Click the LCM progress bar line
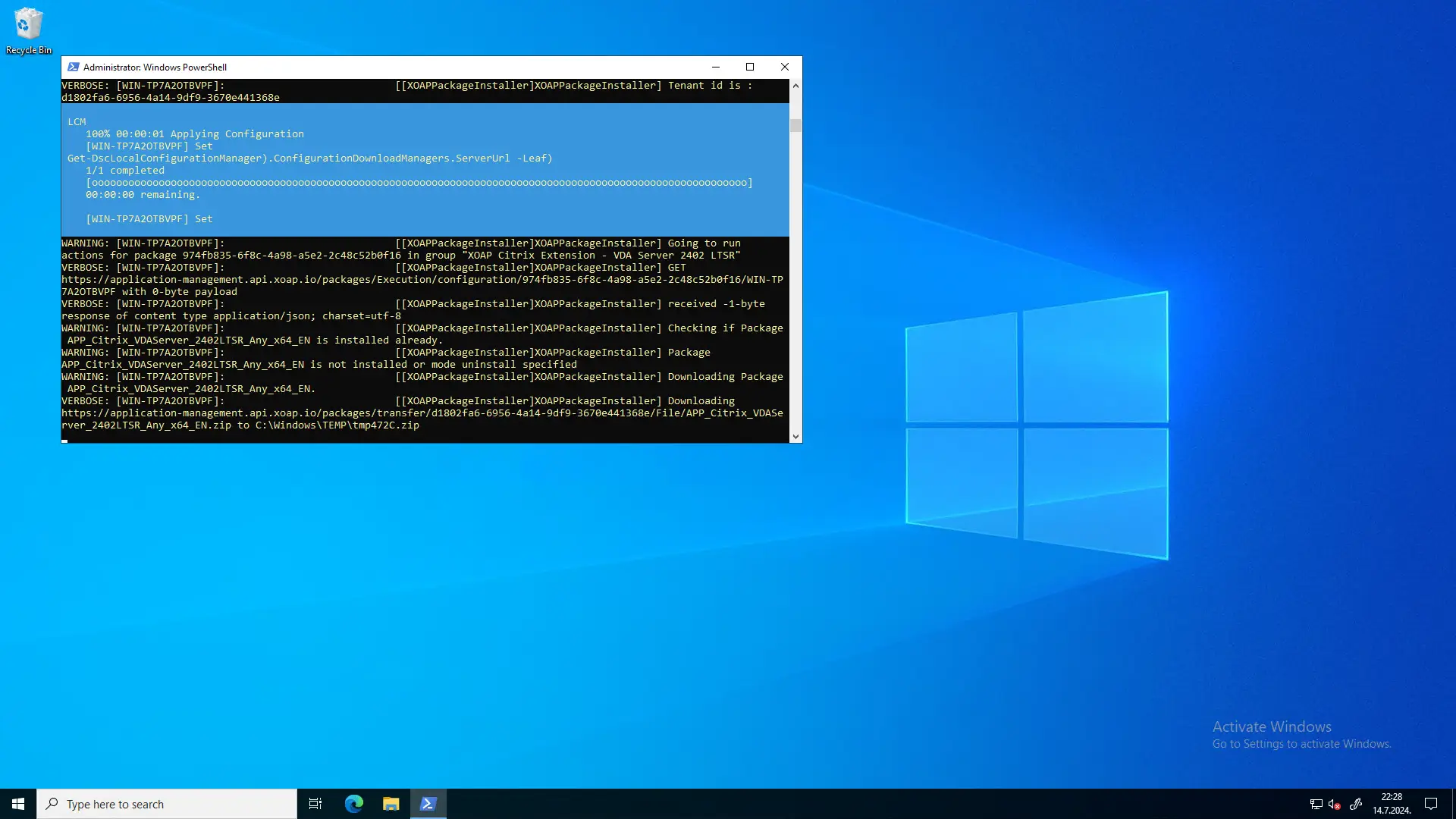The width and height of the screenshot is (1456, 819). pyautogui.click(x=419, y=183)
